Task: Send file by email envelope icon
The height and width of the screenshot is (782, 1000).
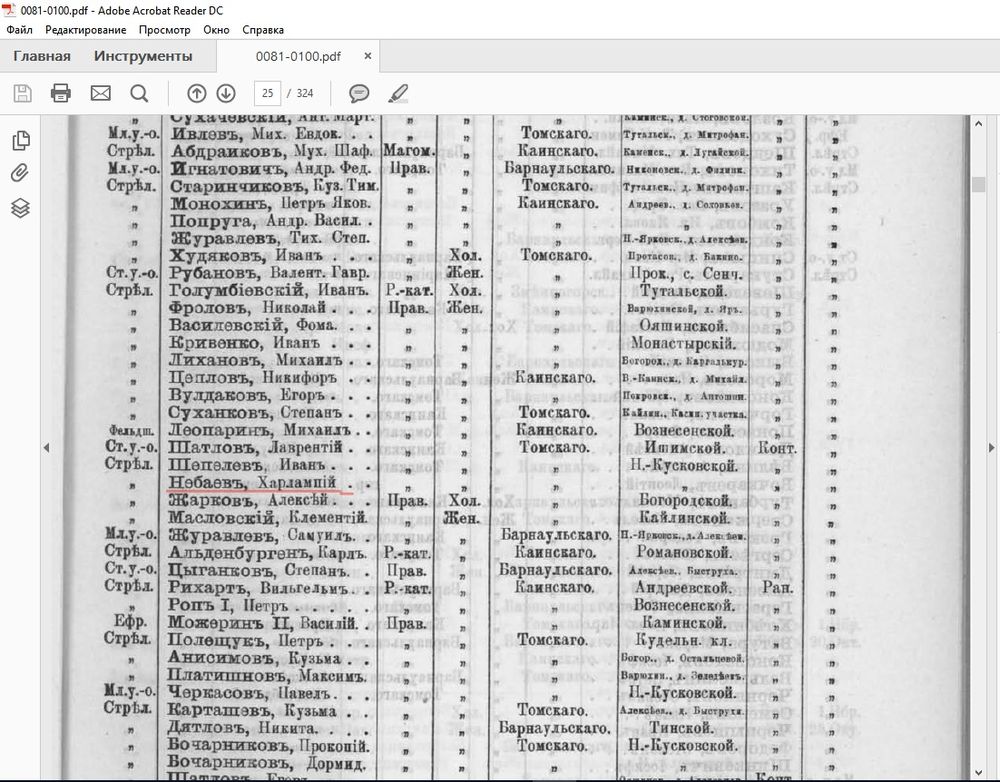Action: point(100,93)
